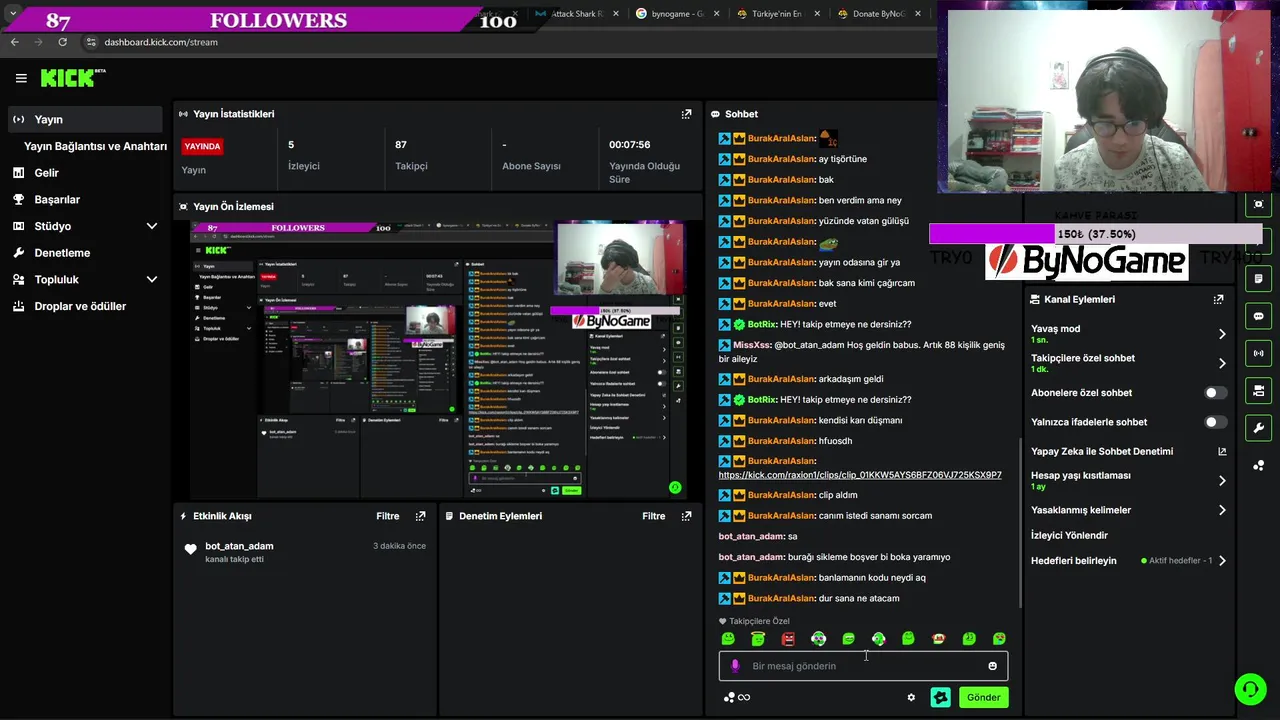The height and width of the screenshot is (720, 1280).
Task: Click the green Gönder button
Action: click(x=983, y=697)
